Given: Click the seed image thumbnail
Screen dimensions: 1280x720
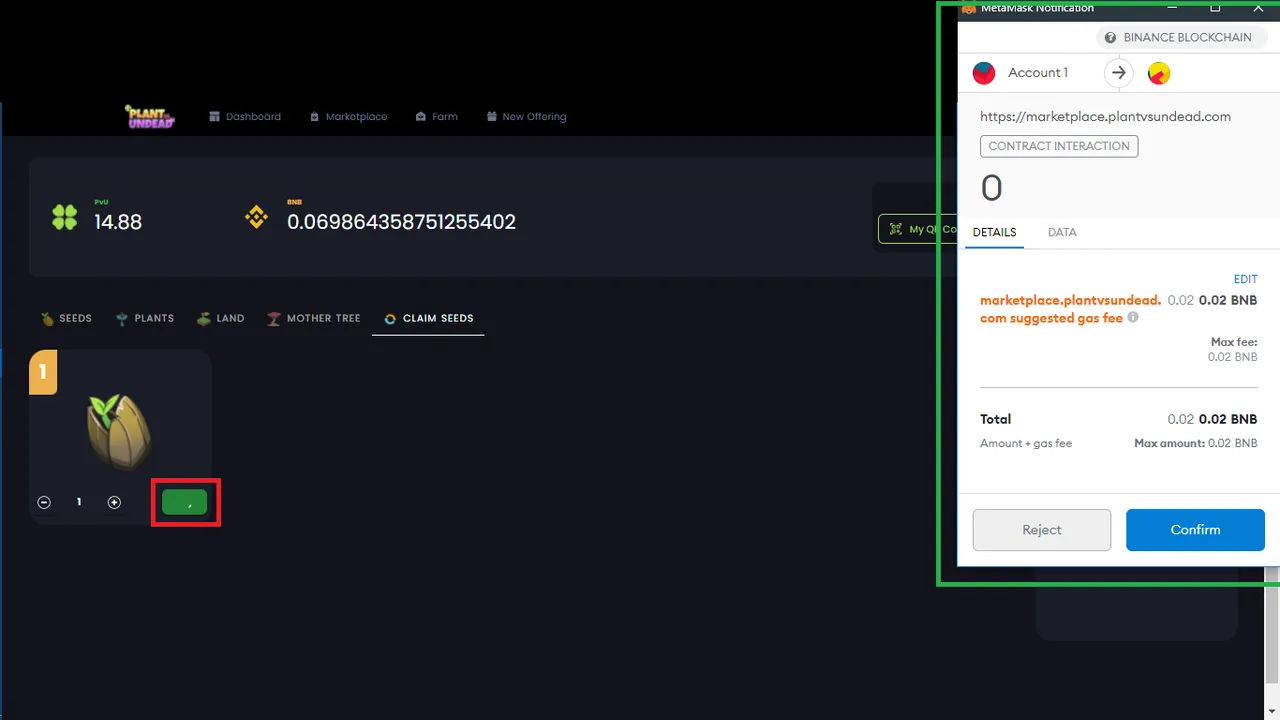Looking at the screenshot, I should [x=120, y=432].
